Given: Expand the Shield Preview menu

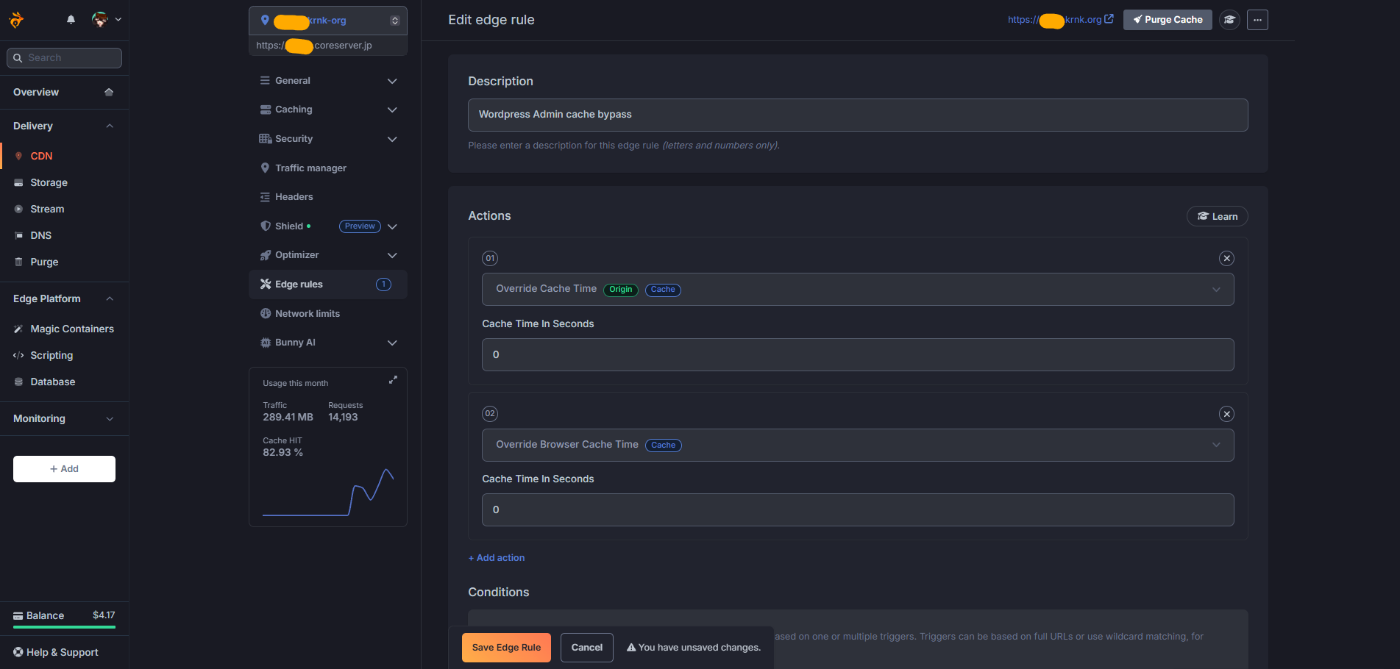Looking at the screenshot, I should [x=392, y=227].
